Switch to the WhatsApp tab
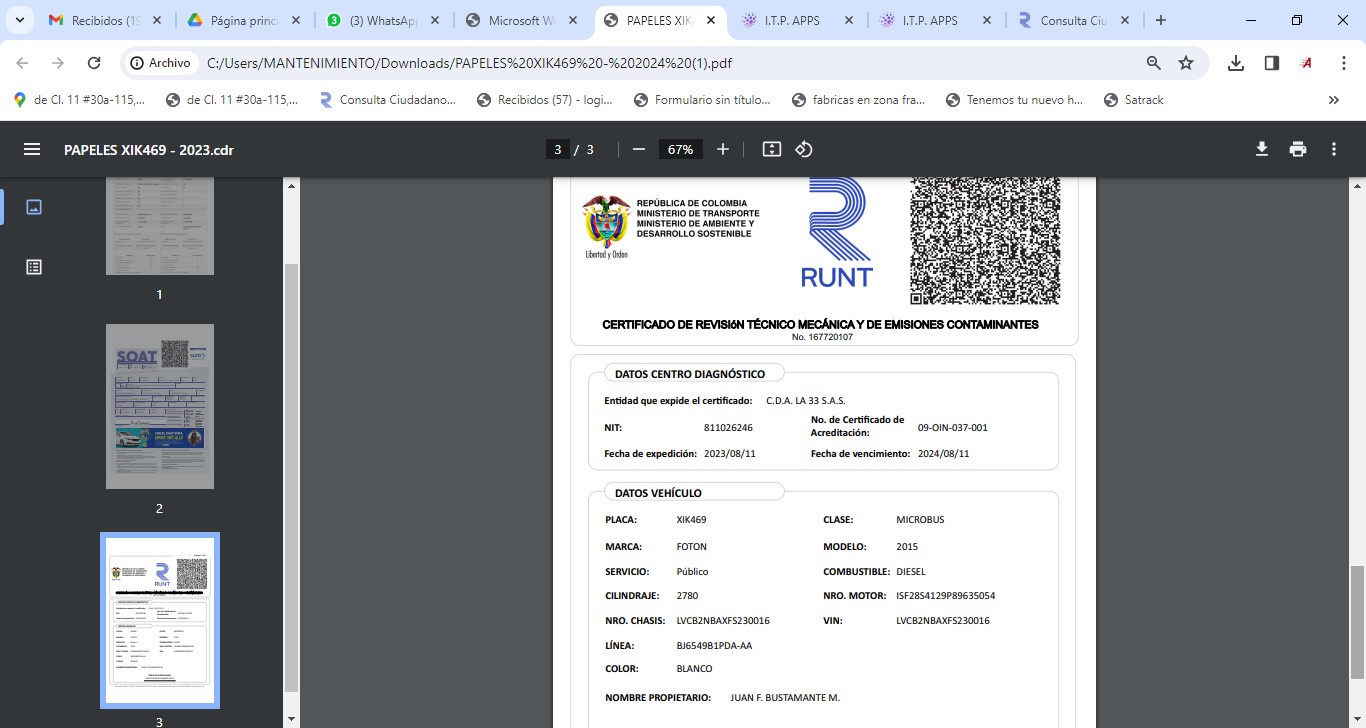Viewport: 1366px width, 728px height. [380, 20]
